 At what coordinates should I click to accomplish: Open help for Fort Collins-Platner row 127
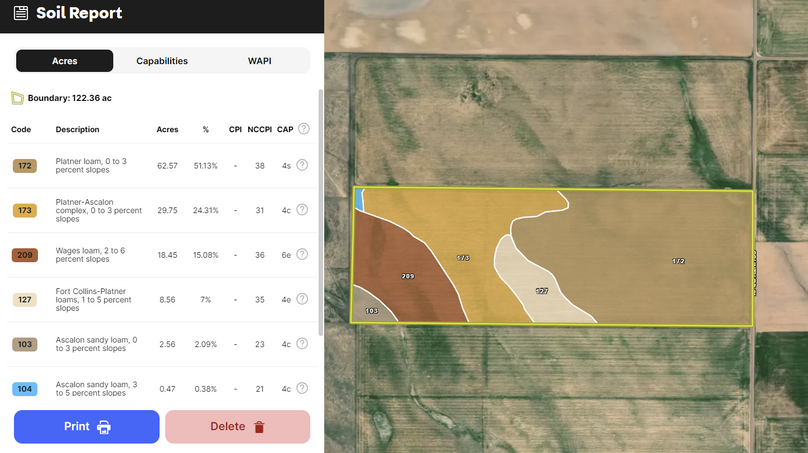(x=302, y=299)
